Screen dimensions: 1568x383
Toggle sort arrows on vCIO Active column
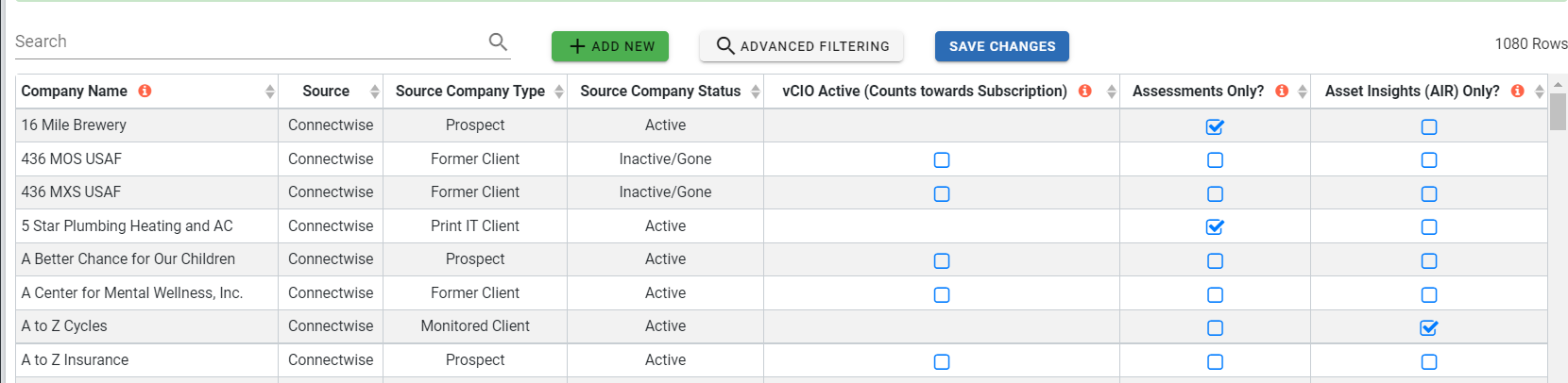pyautogui.click(x=1111, y=92)
